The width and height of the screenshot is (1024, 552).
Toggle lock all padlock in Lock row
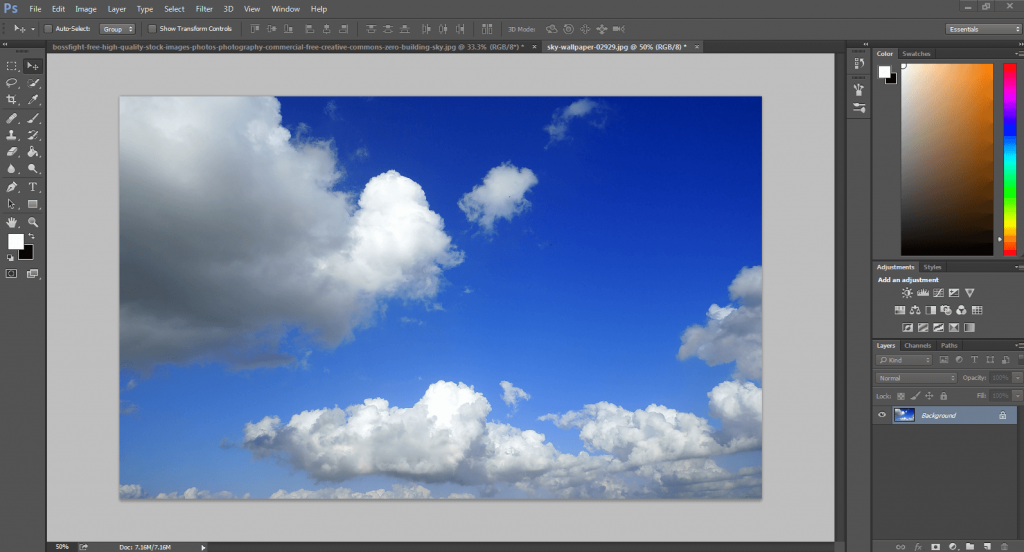944,396
